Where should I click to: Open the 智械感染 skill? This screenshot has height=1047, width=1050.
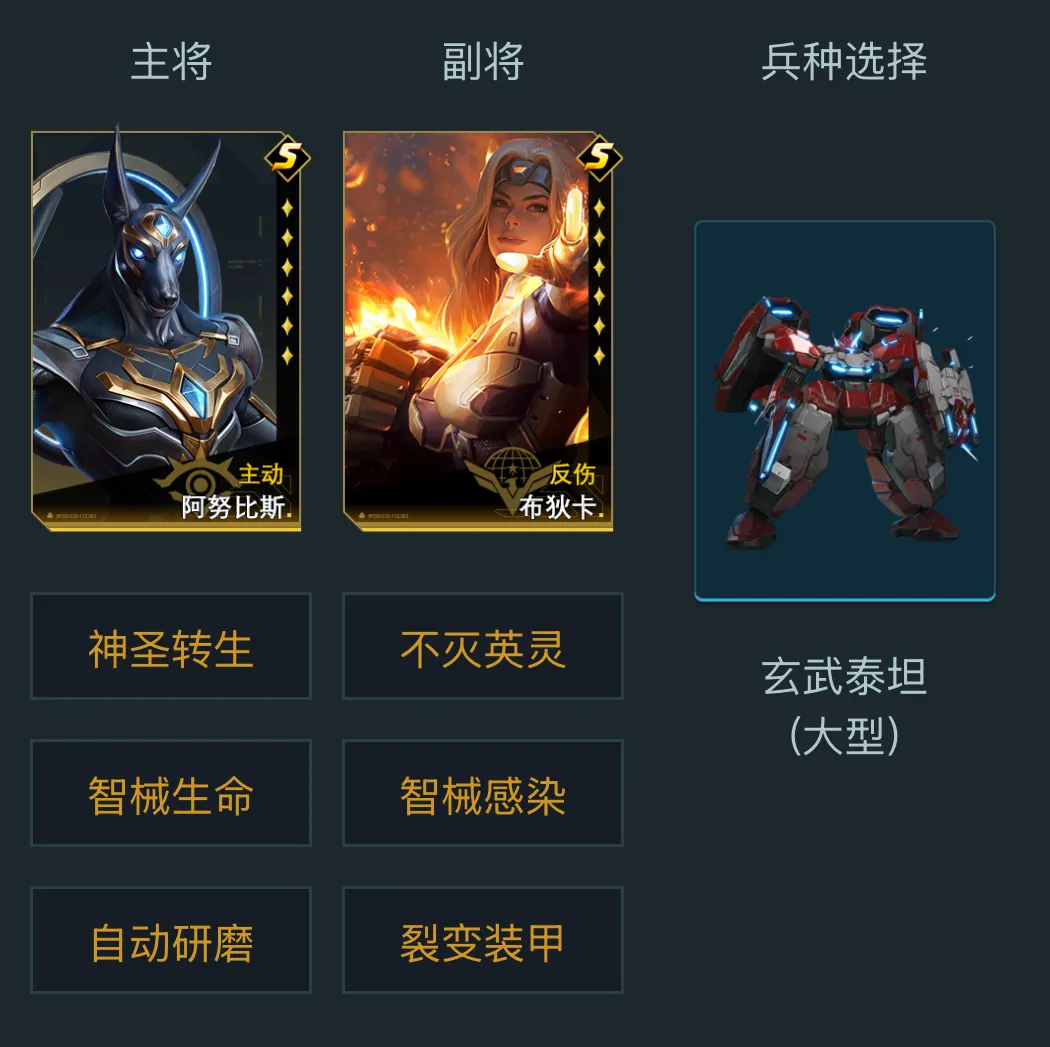click(483, 793)
